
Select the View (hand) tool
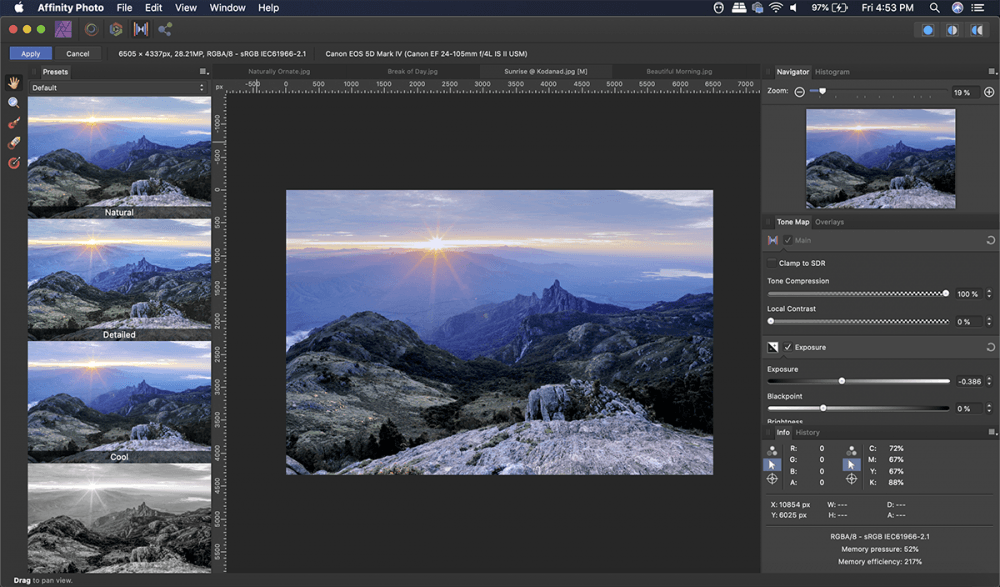click(x=14, y=83)
